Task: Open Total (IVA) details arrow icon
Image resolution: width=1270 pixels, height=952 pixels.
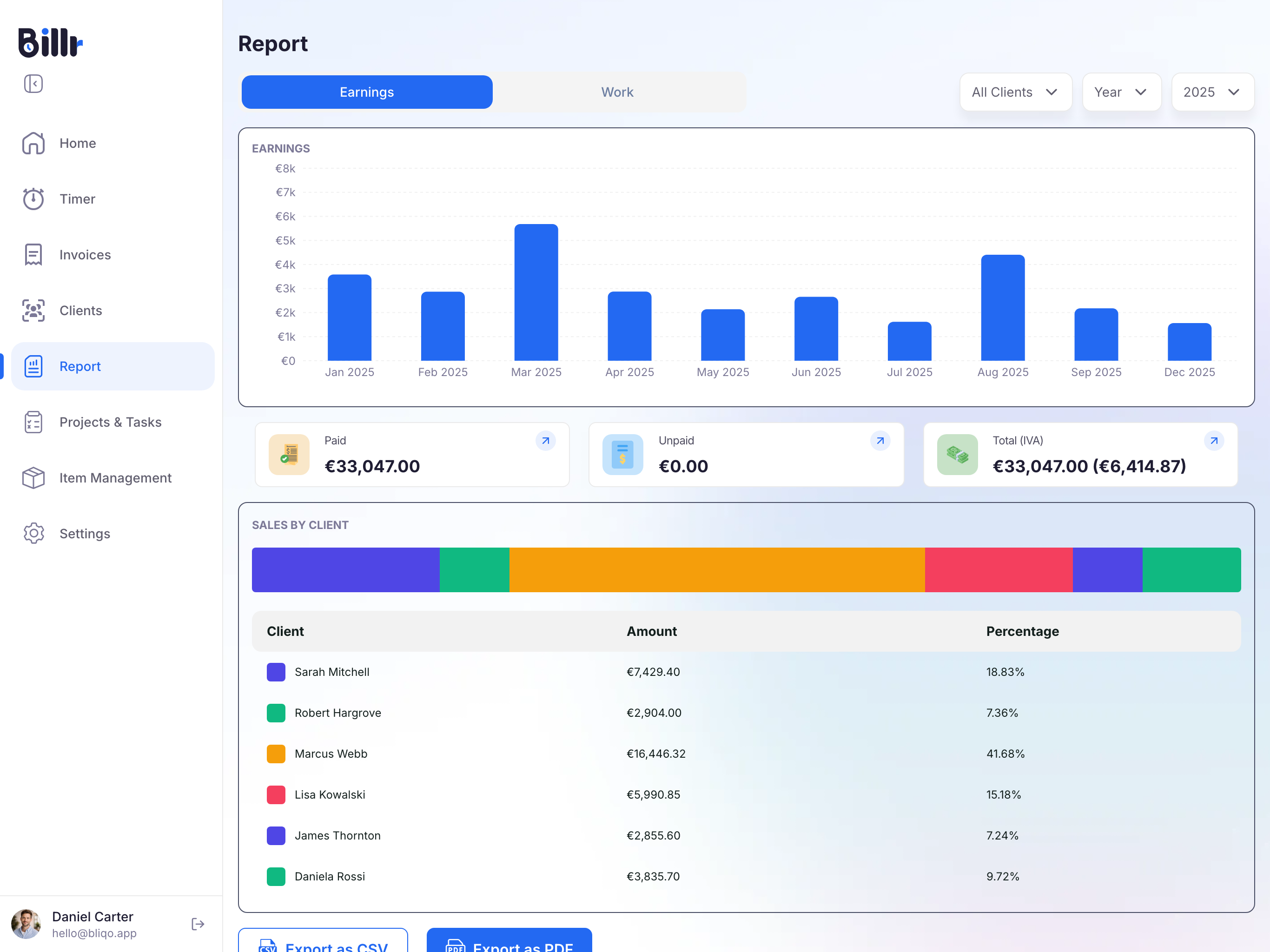Action: click(1214, 441)
